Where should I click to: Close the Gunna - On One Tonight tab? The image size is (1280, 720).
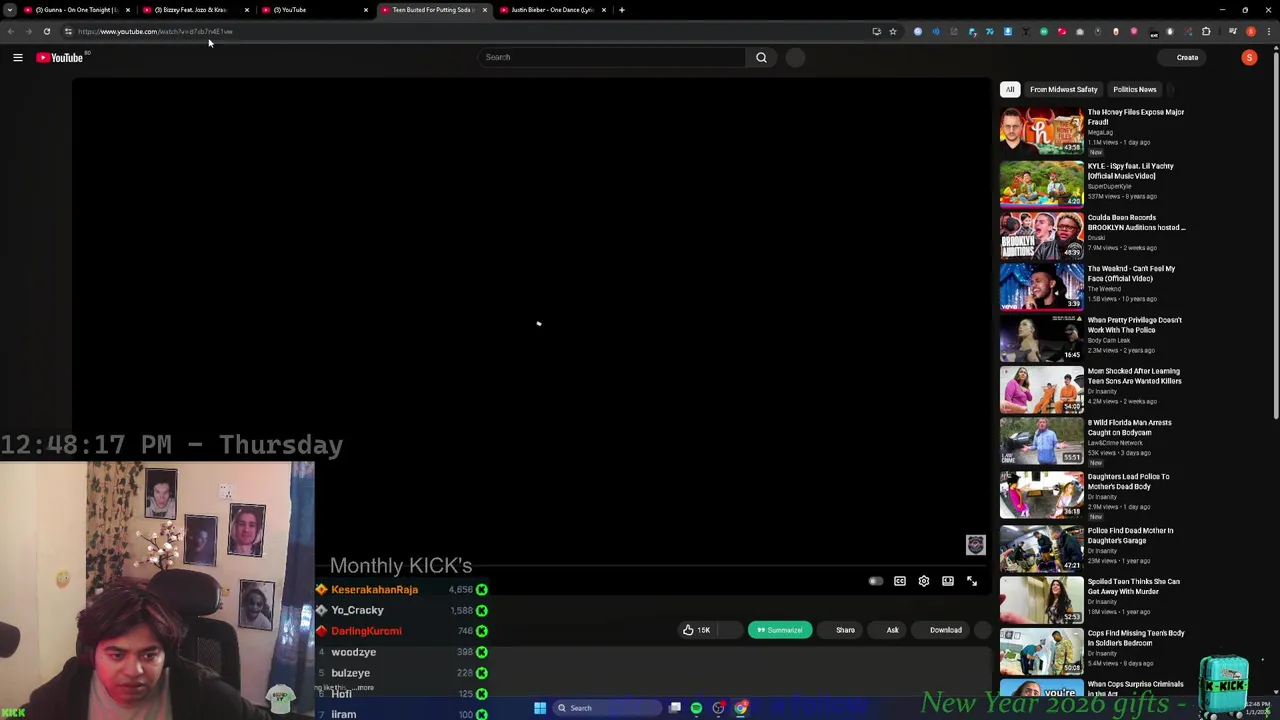127,10
